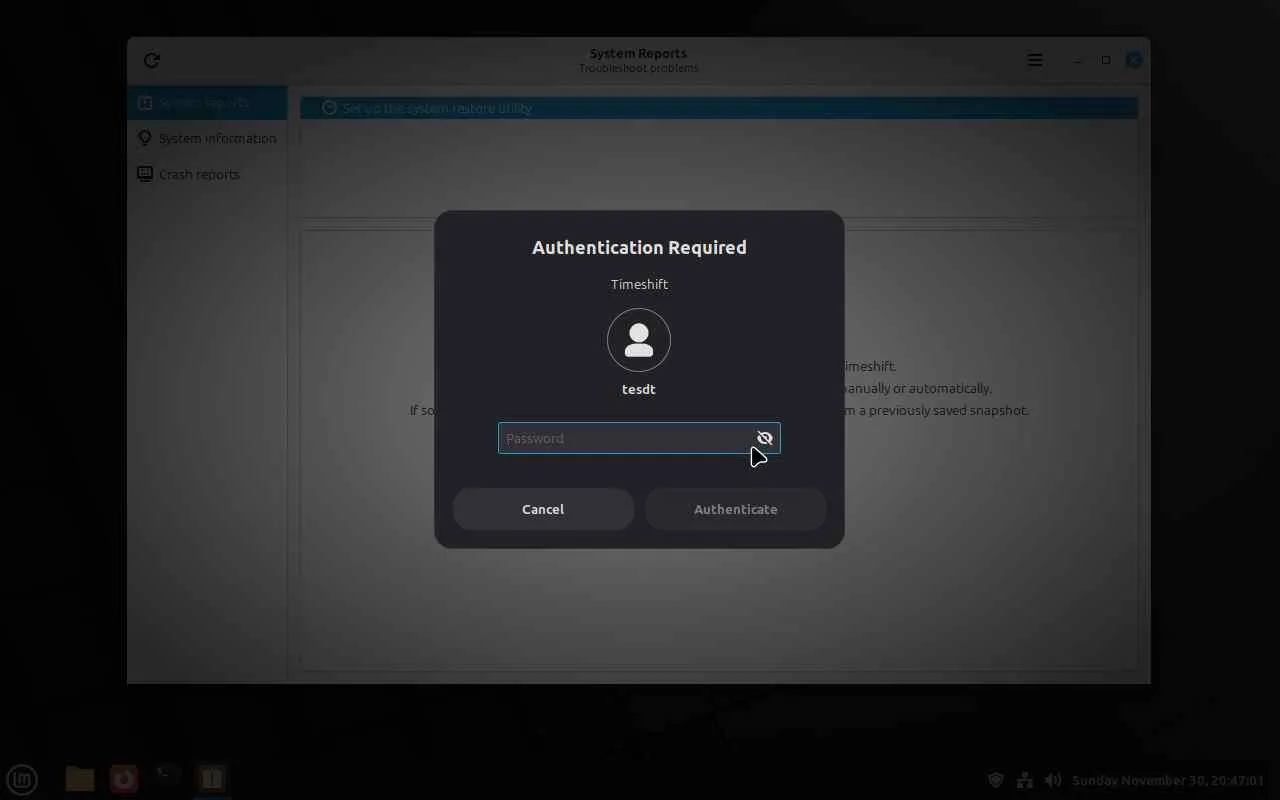Open Crash reports in the sidebar
The width and height of the screenshot is (1280, 800).
click(x=207, y=174)
